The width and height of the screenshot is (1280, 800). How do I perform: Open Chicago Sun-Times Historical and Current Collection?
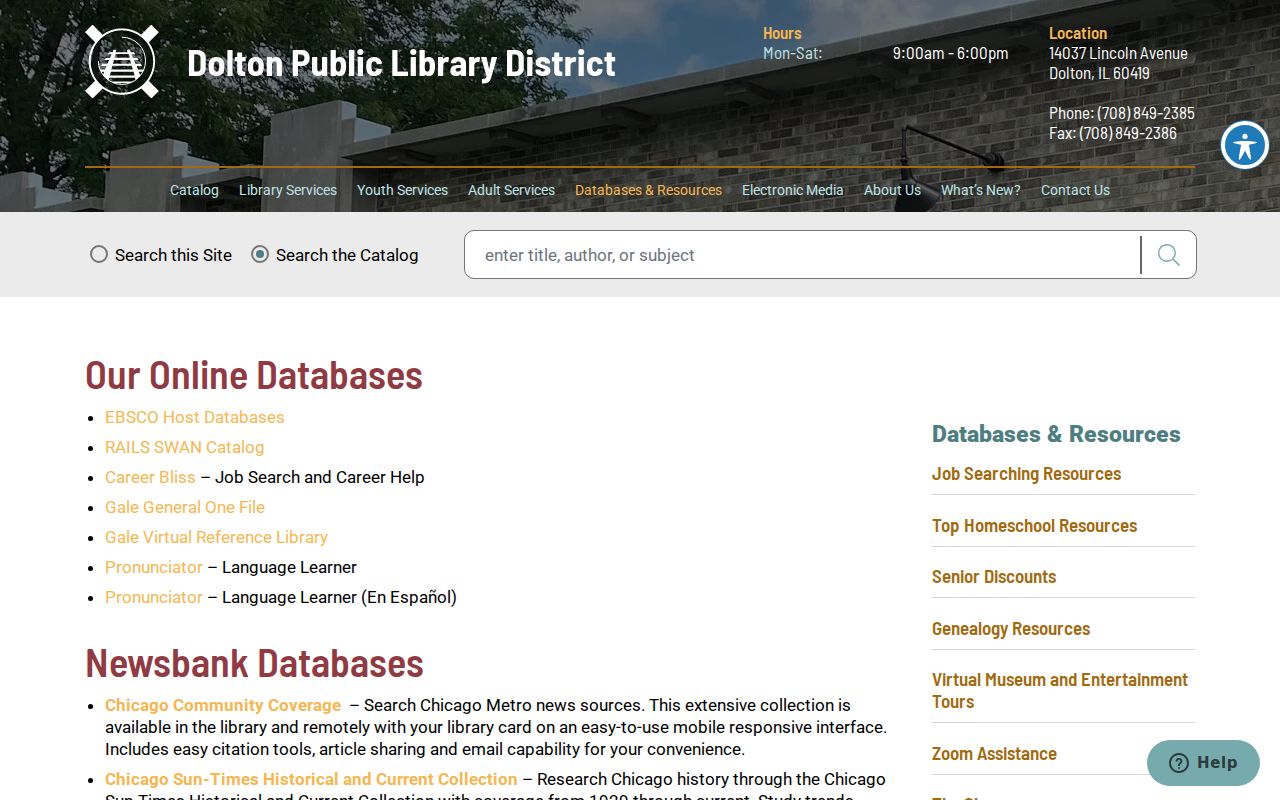pos(311,779)
